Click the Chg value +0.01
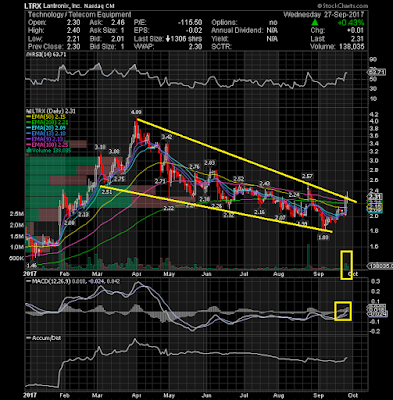Screen dimensions: 393x400 click(355, 31)
